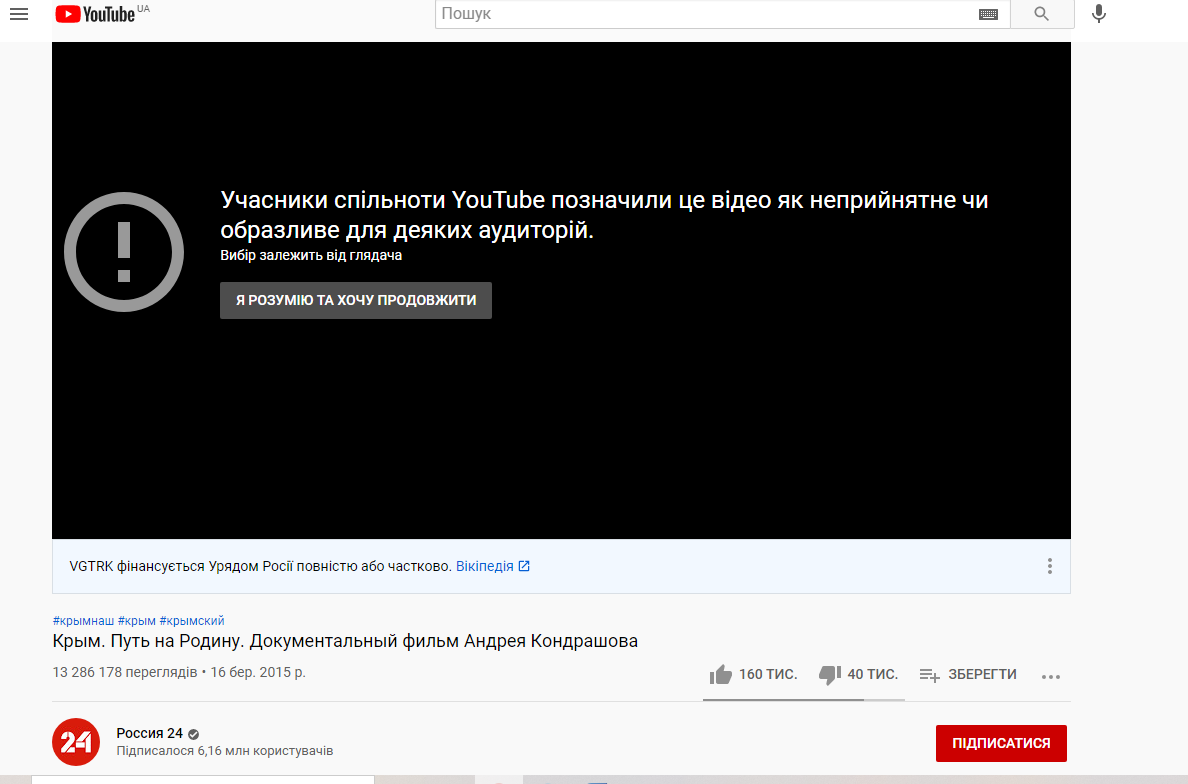Screen dimensions: 1188x784
Task: Subscribe with ПІДПИСАТИСЯ button
Action: click(1001, 743)
